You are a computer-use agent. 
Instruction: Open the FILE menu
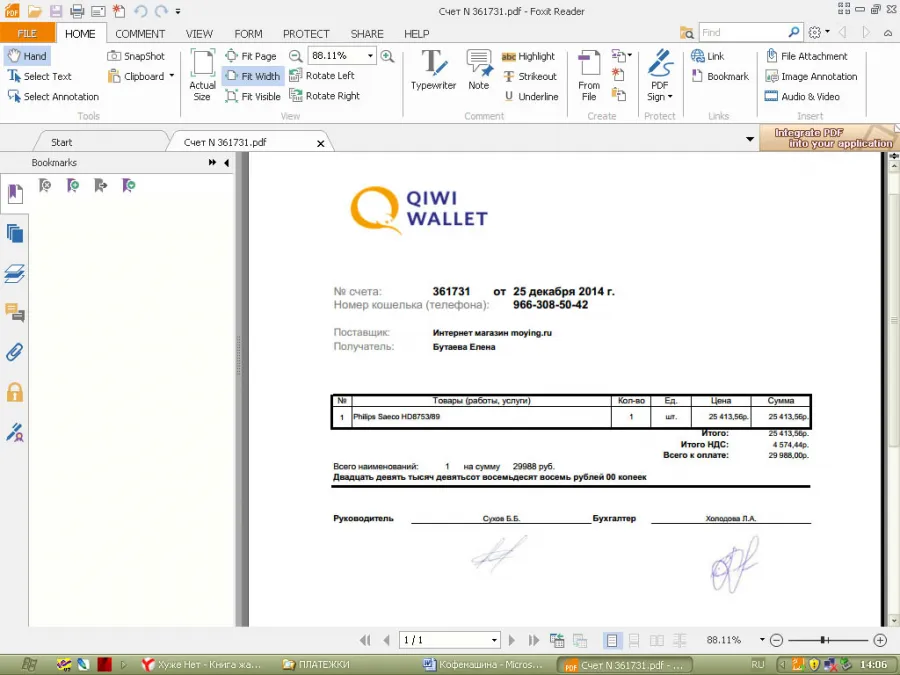[x=27, y=33]
